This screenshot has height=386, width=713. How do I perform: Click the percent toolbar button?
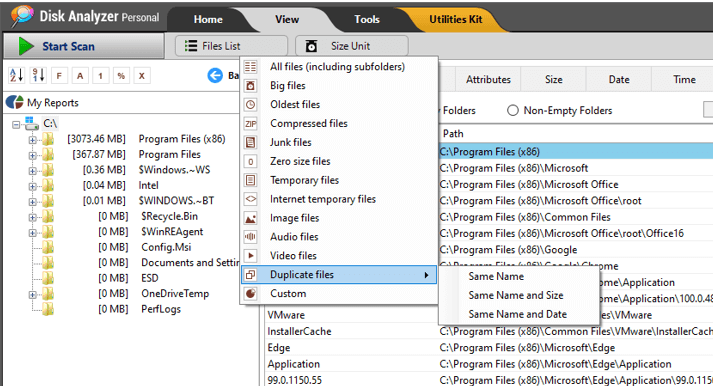coord(121,76)
